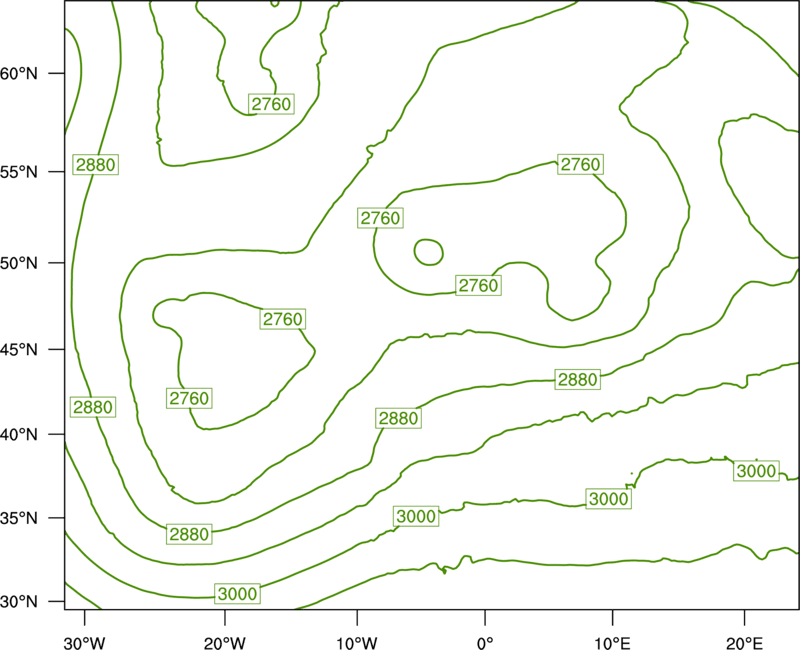Click the 20°W longitude axis label
Screen dimensions: 800x650
click(x=224, y=643)
